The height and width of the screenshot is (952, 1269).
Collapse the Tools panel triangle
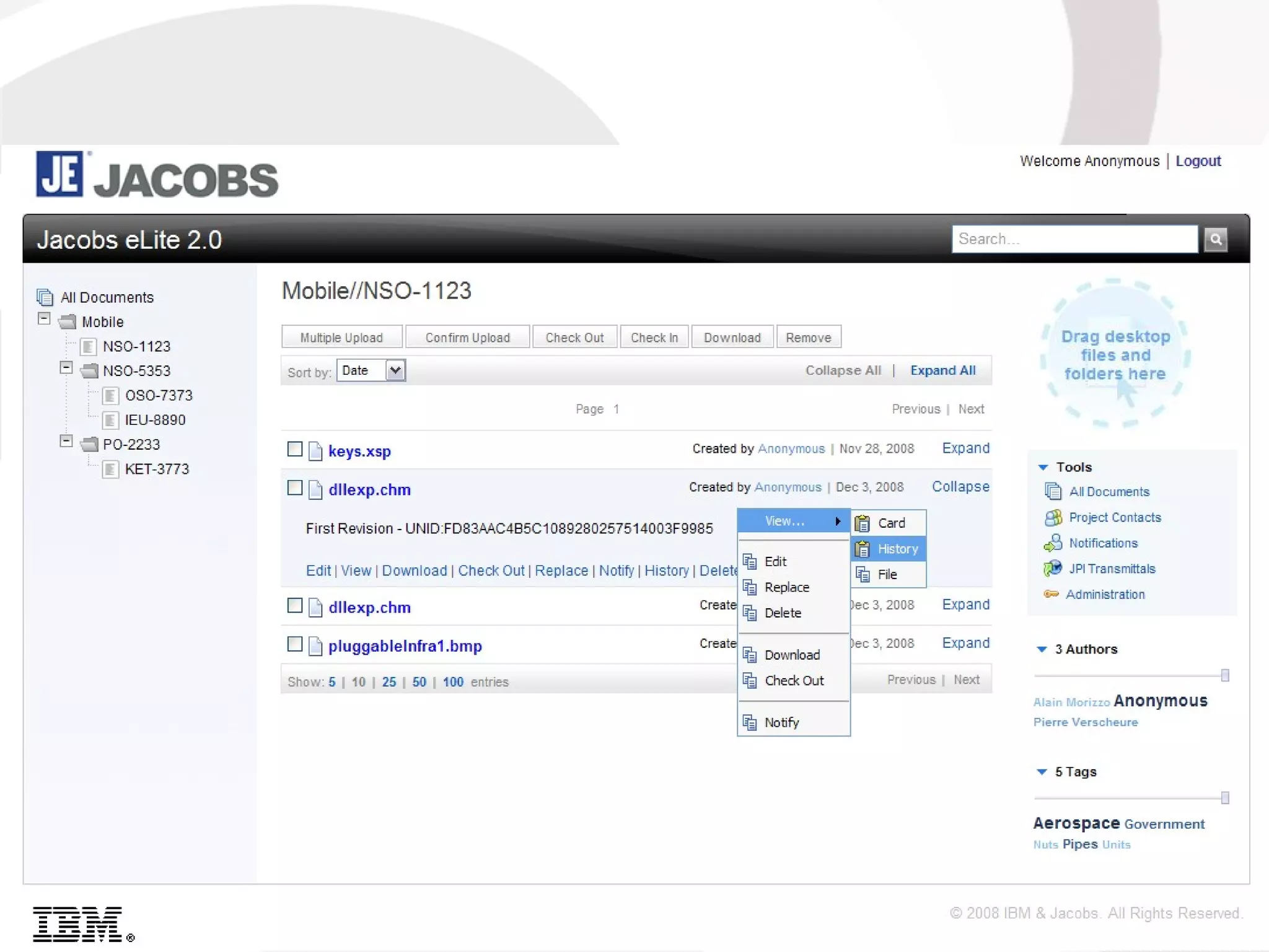pyautogui.click(x=1043, y=467)
